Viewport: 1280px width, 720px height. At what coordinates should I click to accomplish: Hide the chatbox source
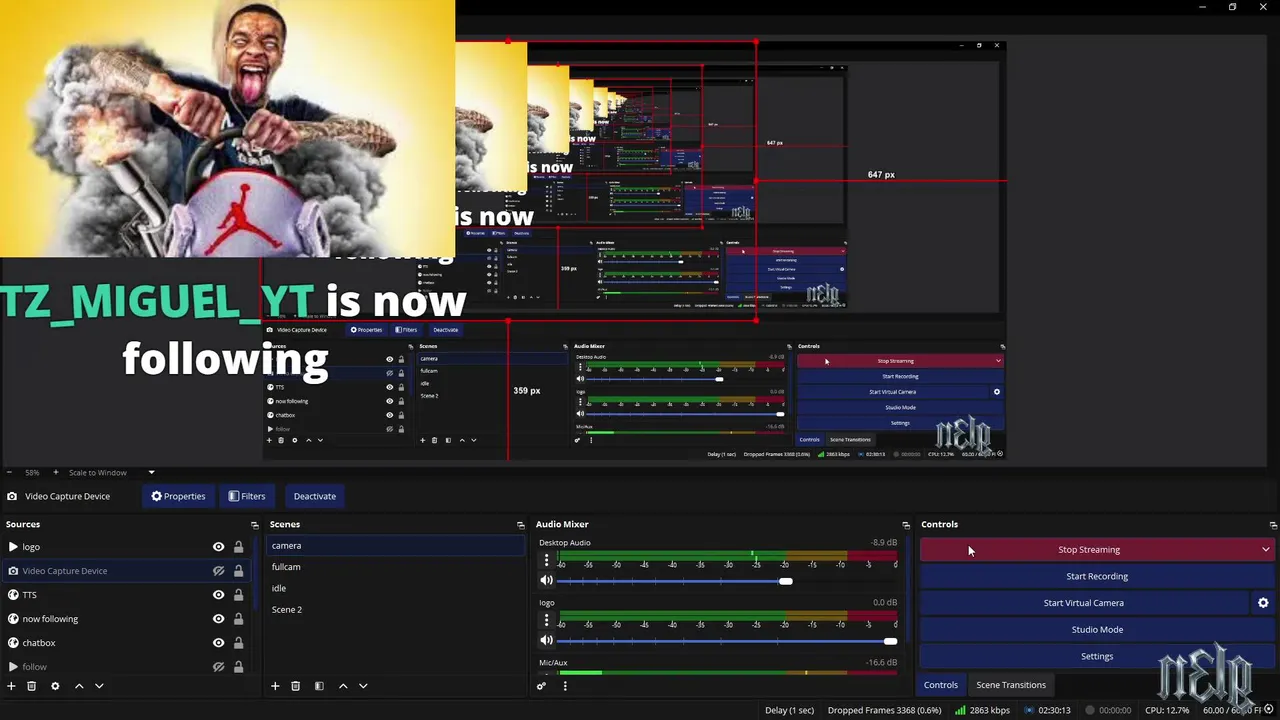pos(218,643)
